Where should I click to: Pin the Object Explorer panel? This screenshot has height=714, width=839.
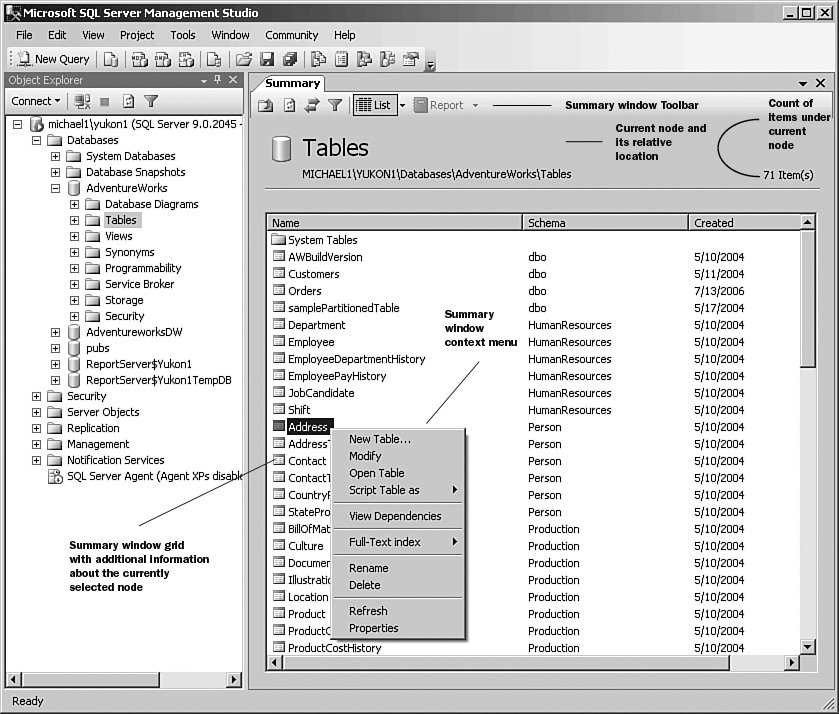coord(217,80)
